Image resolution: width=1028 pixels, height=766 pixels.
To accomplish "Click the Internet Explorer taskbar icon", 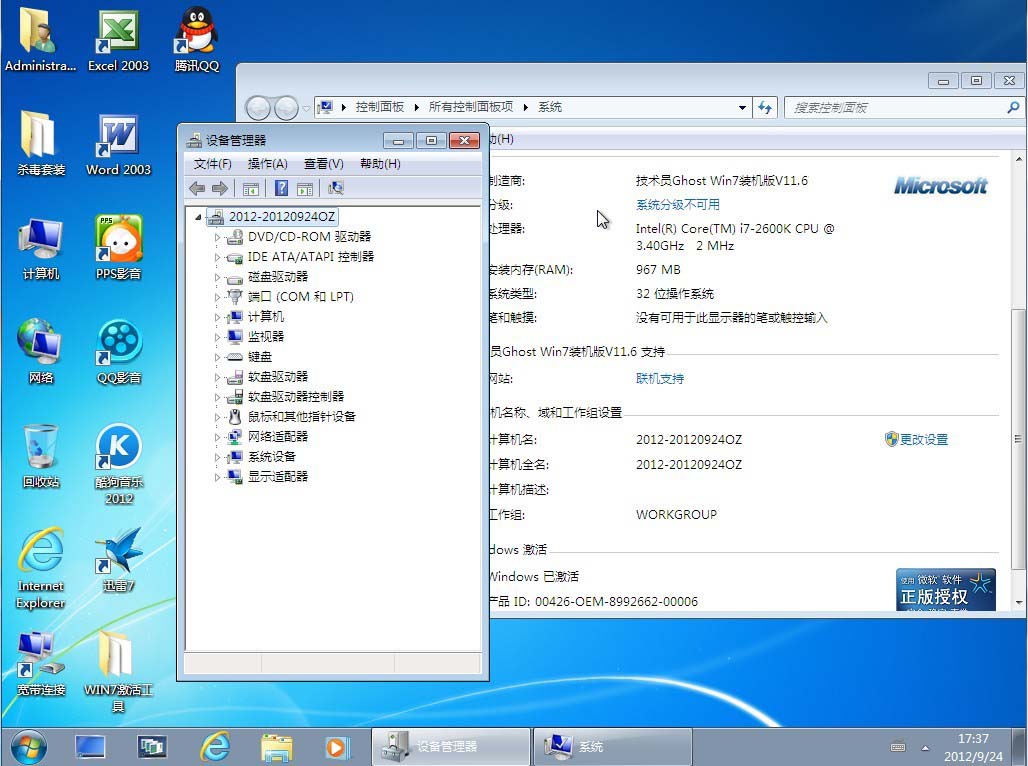I will (x=215, y=747).
